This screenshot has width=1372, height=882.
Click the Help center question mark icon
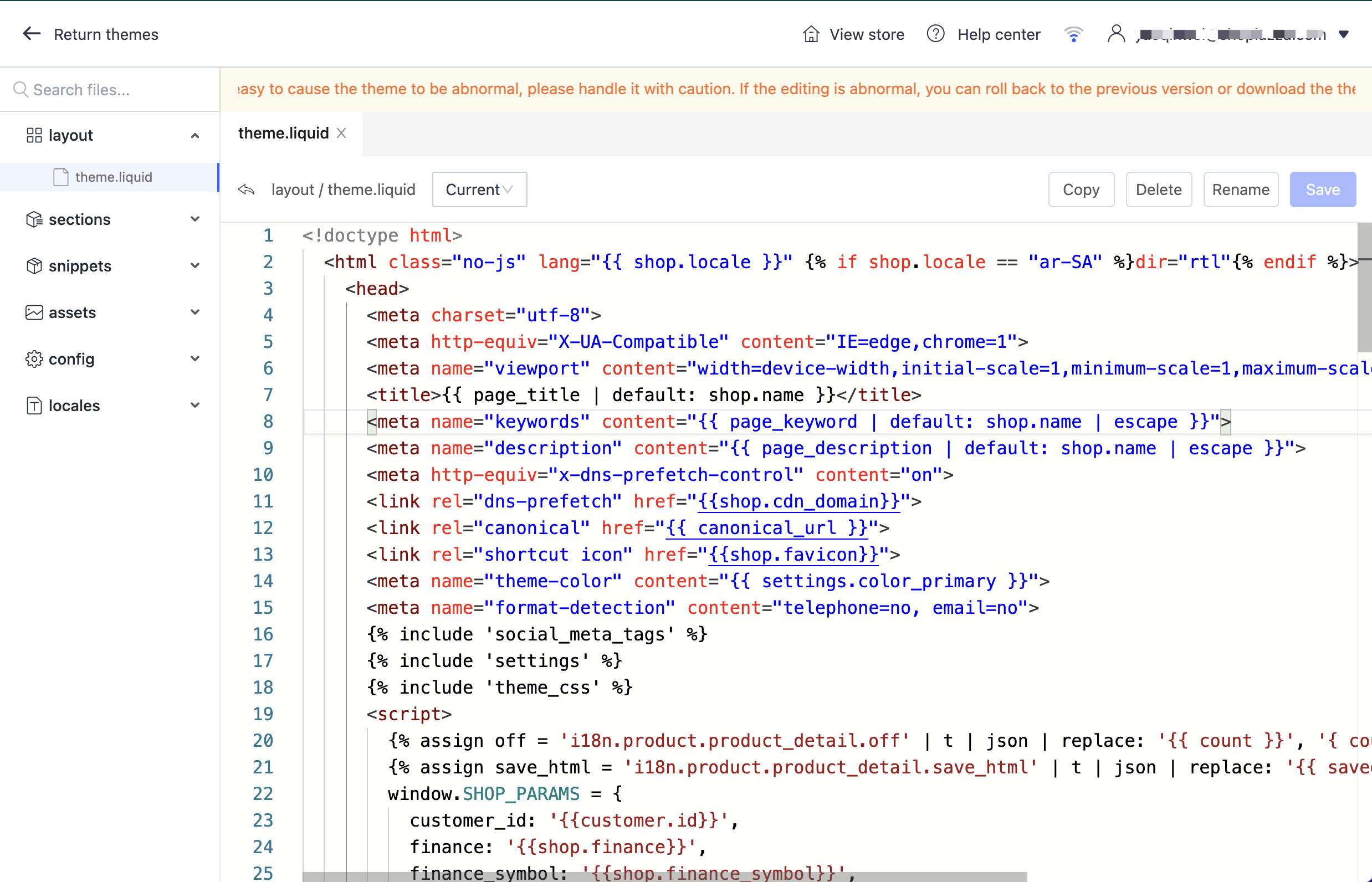pos(935,34)
